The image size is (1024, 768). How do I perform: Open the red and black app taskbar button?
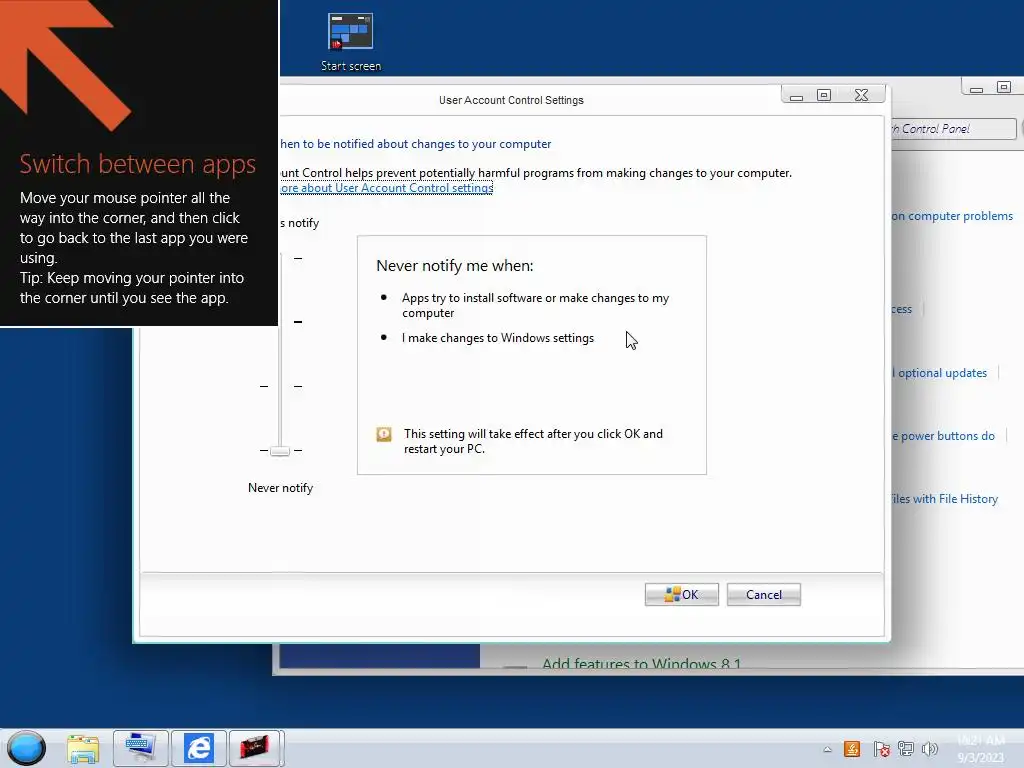255,748
